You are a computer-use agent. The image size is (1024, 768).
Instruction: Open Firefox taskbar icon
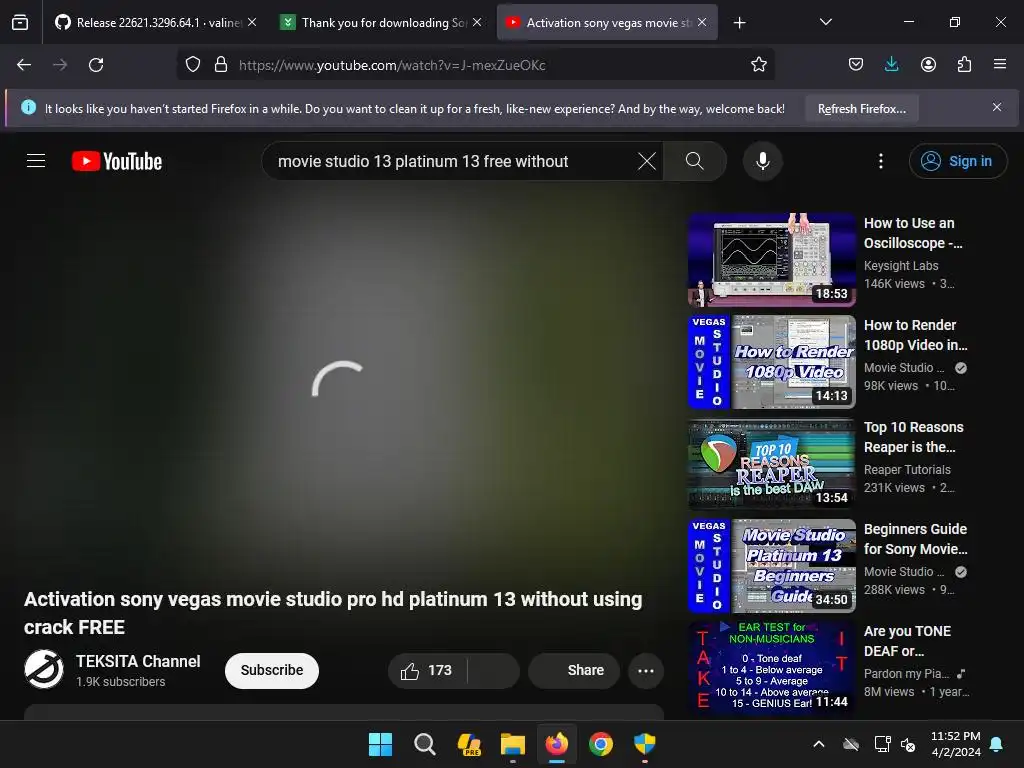(556, 744)
